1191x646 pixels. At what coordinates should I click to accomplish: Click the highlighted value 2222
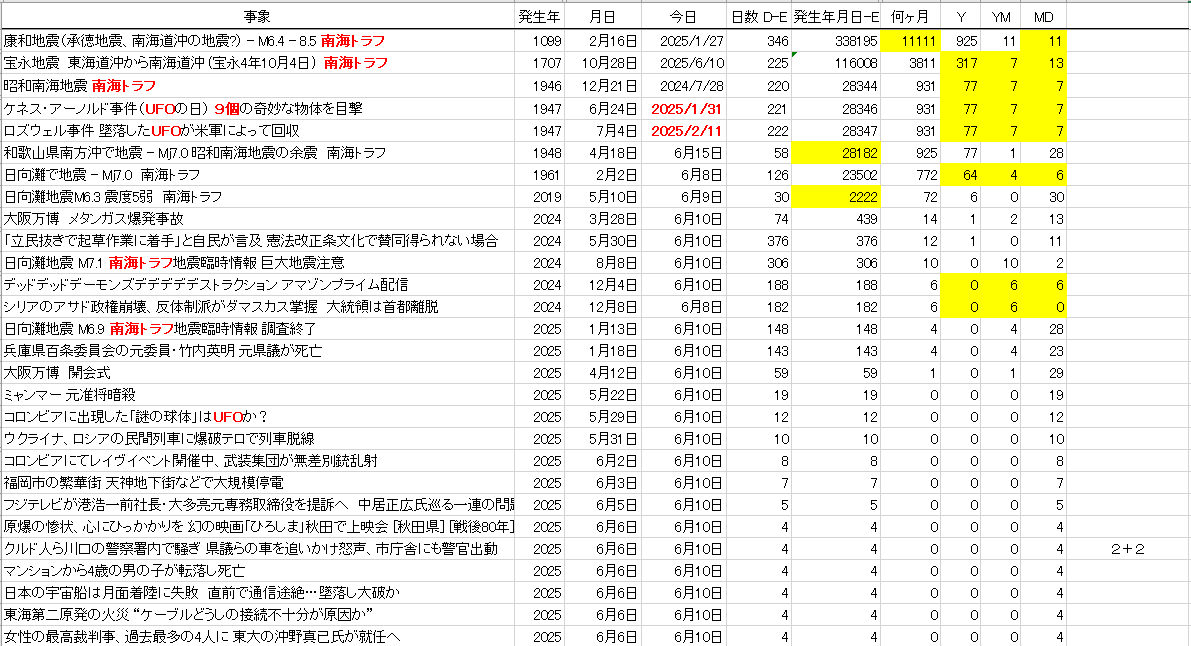[x=836, y=197]
